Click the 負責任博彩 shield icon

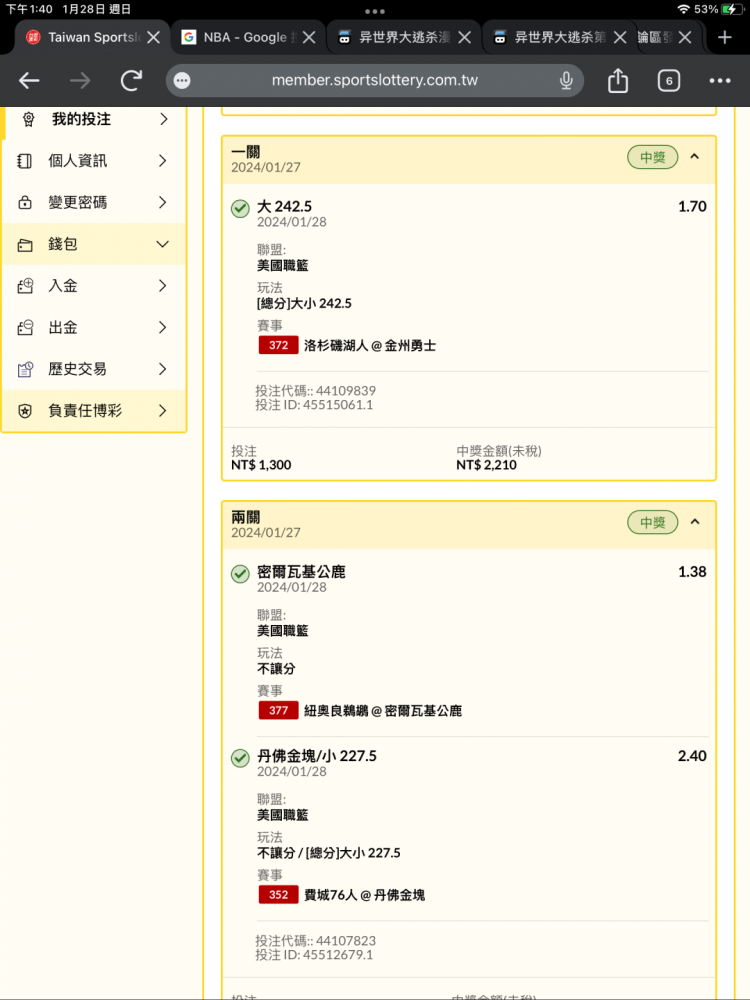click(24, 411)
